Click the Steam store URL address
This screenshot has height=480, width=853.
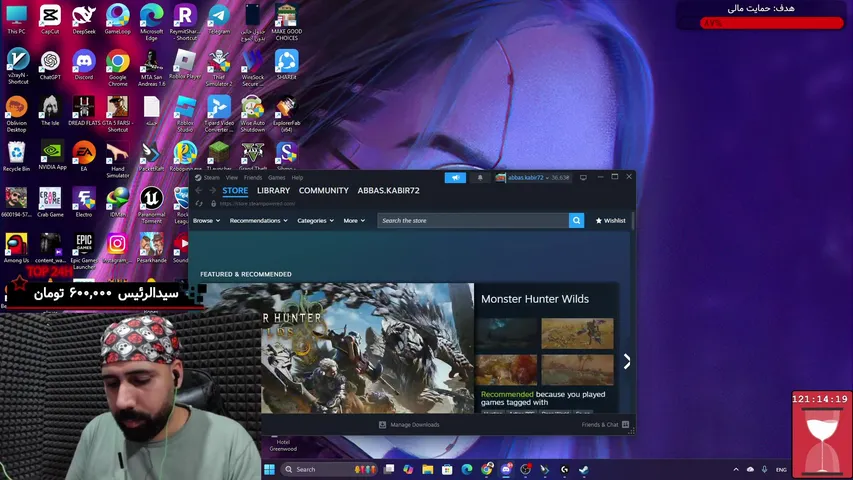(257, 204)
